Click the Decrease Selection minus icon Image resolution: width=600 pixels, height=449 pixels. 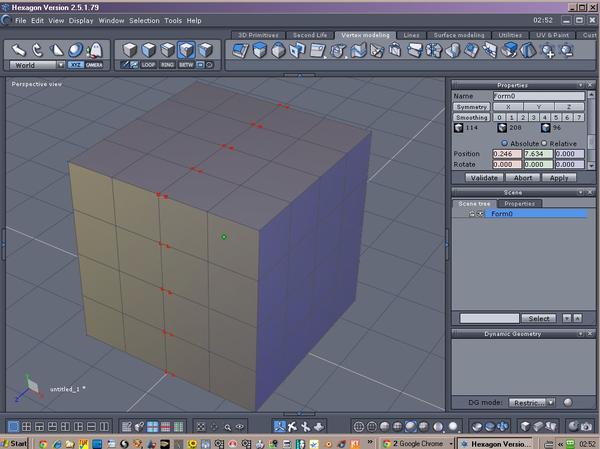click(567, 51)
